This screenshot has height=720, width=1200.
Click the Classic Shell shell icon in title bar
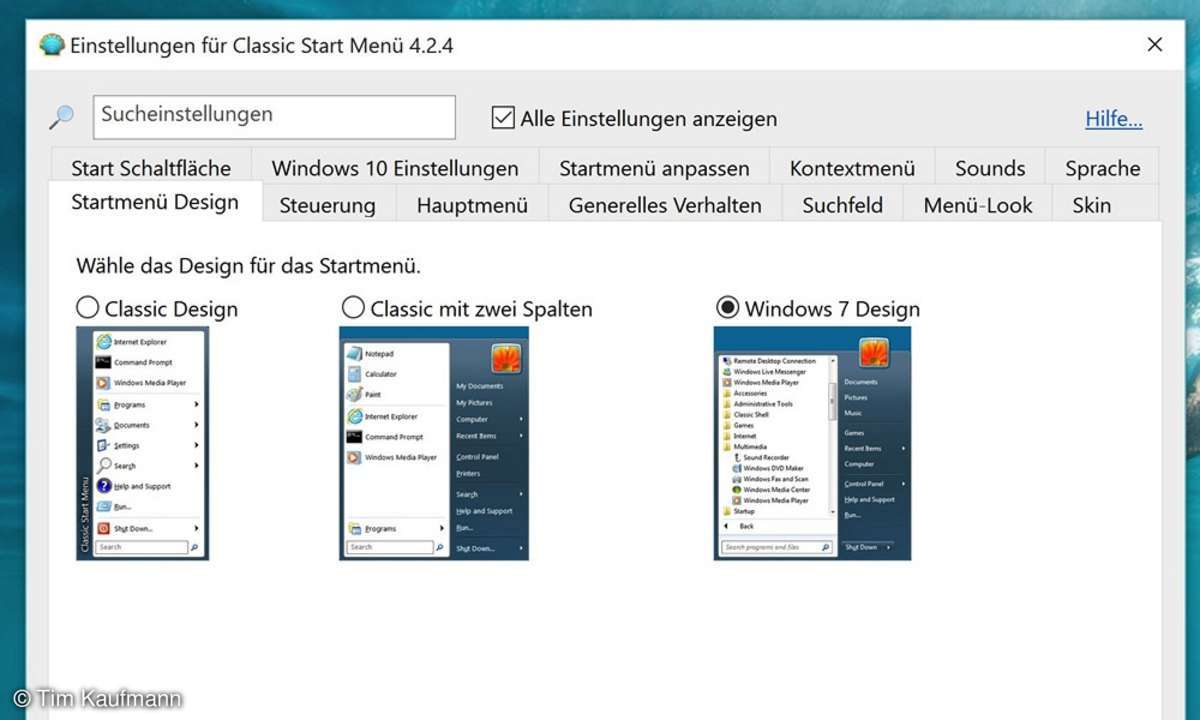pyautogui.click(x=51, y=46)
